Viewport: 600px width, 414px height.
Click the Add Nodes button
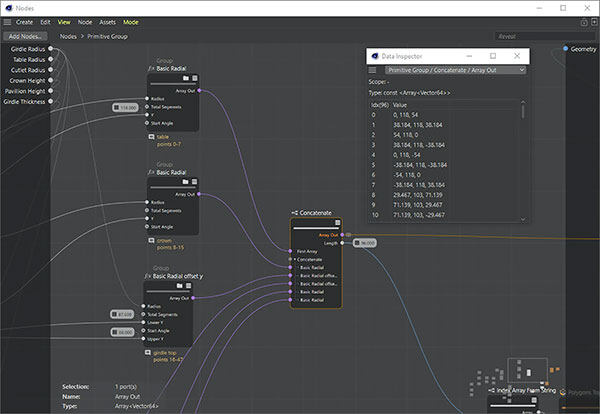tap(25, 36)
